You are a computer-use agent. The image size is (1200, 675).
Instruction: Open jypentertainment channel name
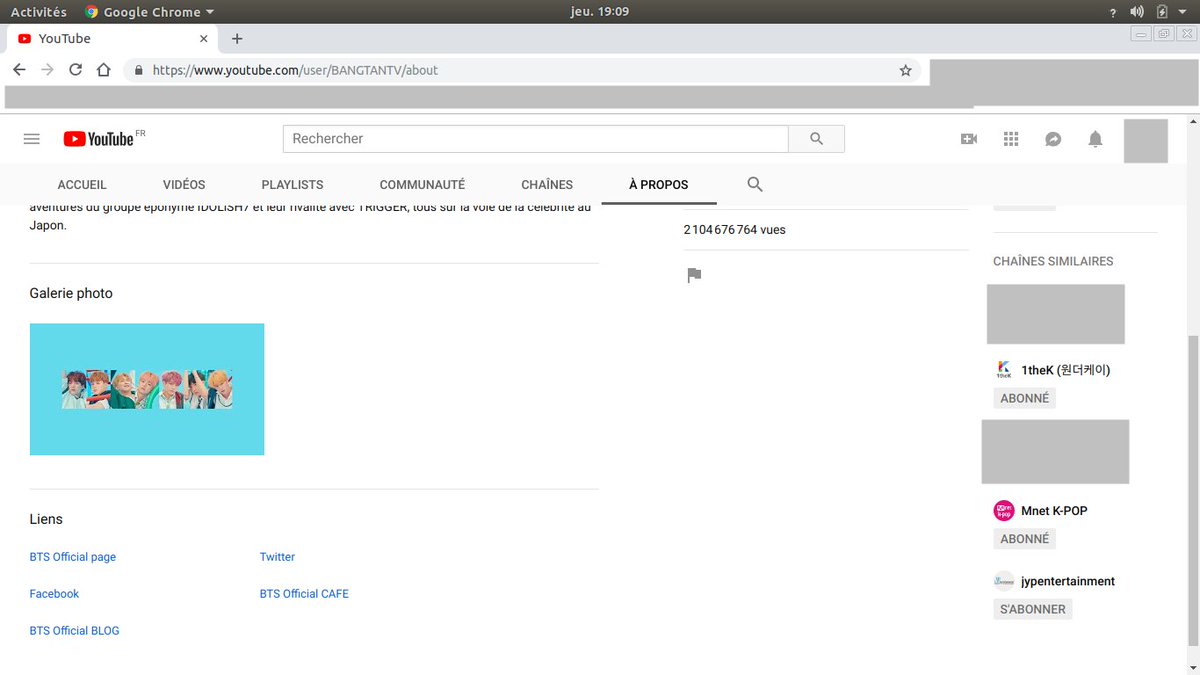(1068, 581)
